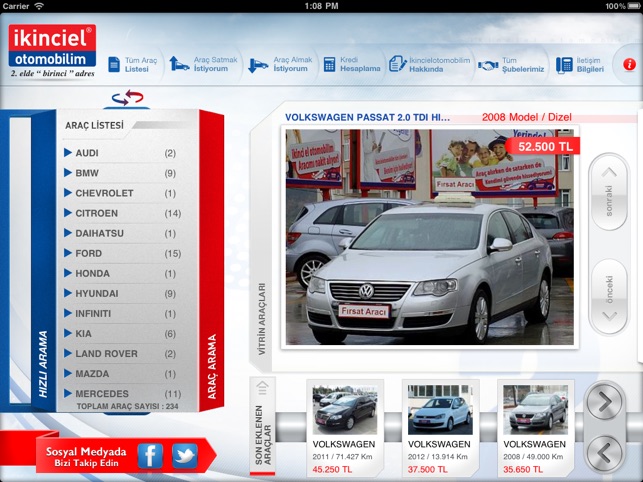Tap the Twitter bird icon

pos(185,455)
